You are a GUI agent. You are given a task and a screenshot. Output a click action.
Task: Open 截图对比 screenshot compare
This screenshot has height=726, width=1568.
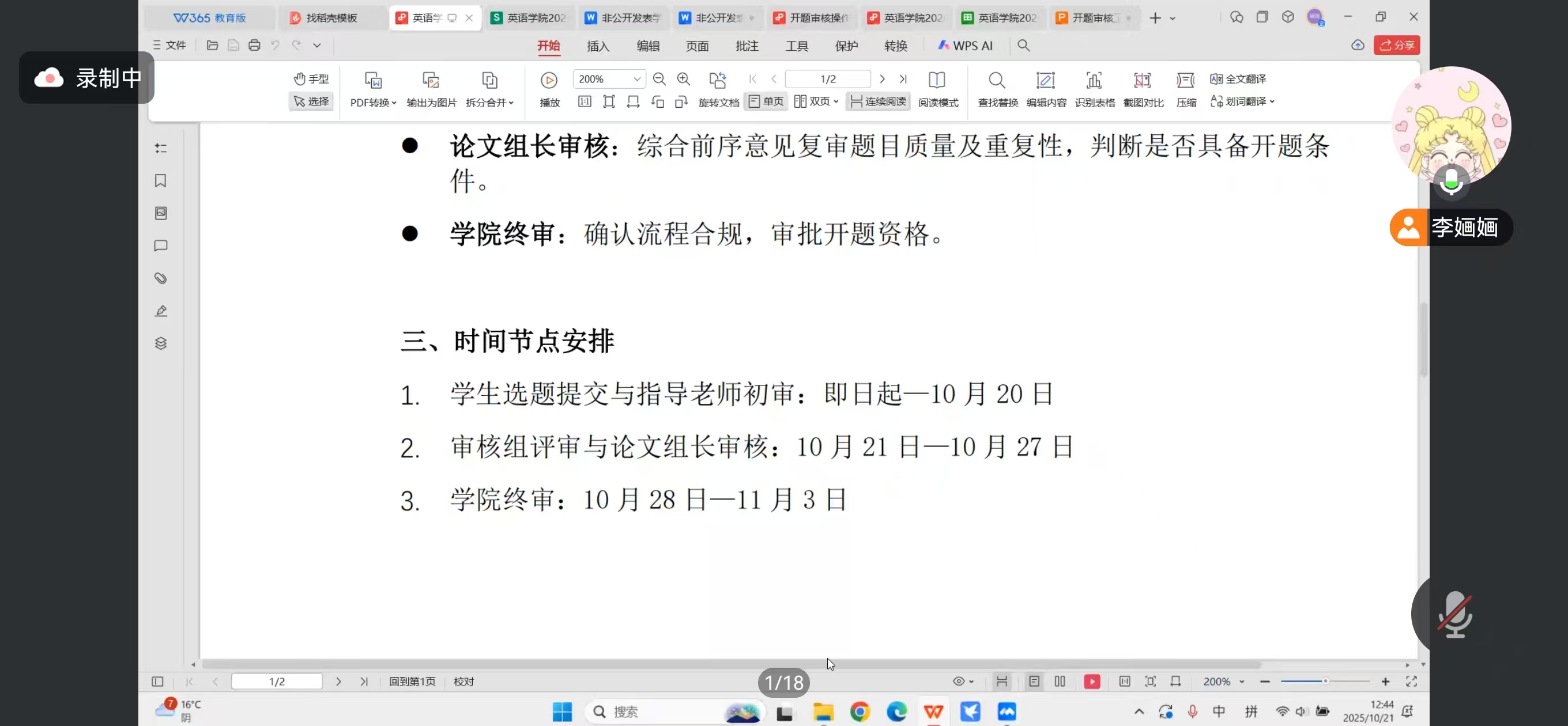coord(1143,89)
